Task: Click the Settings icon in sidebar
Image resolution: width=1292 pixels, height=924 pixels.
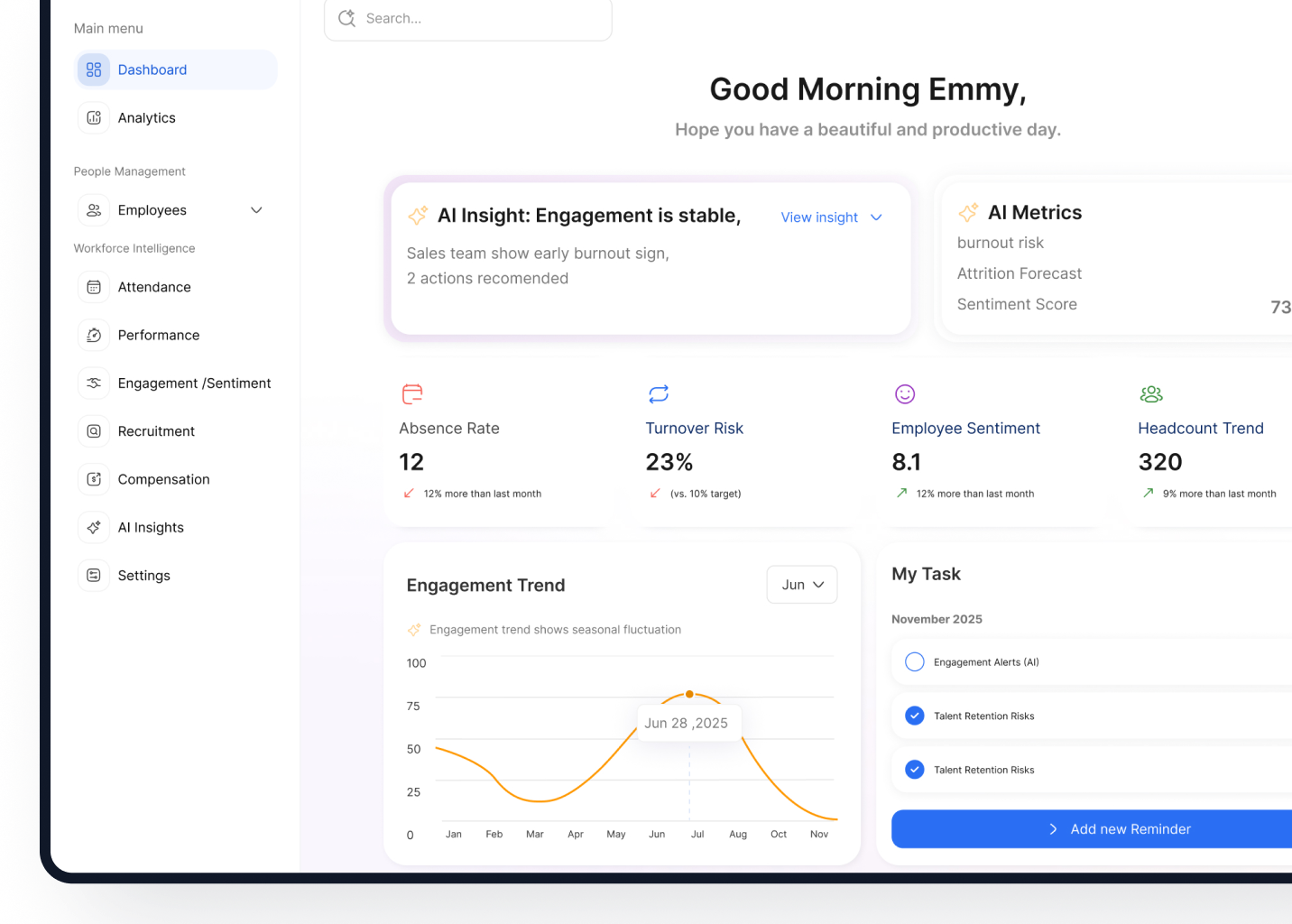Action: coord(94,576)
